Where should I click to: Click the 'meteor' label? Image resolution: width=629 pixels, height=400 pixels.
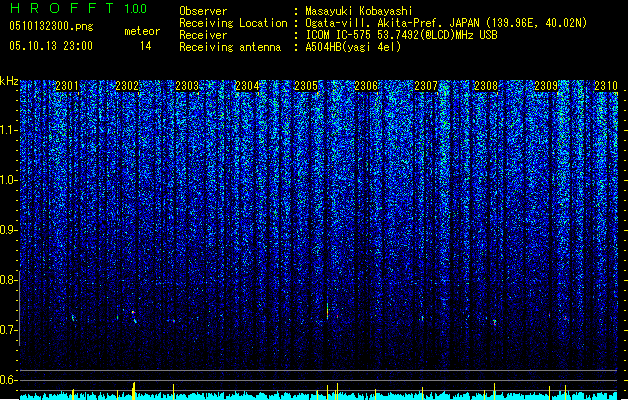click(x=142, y=31)
